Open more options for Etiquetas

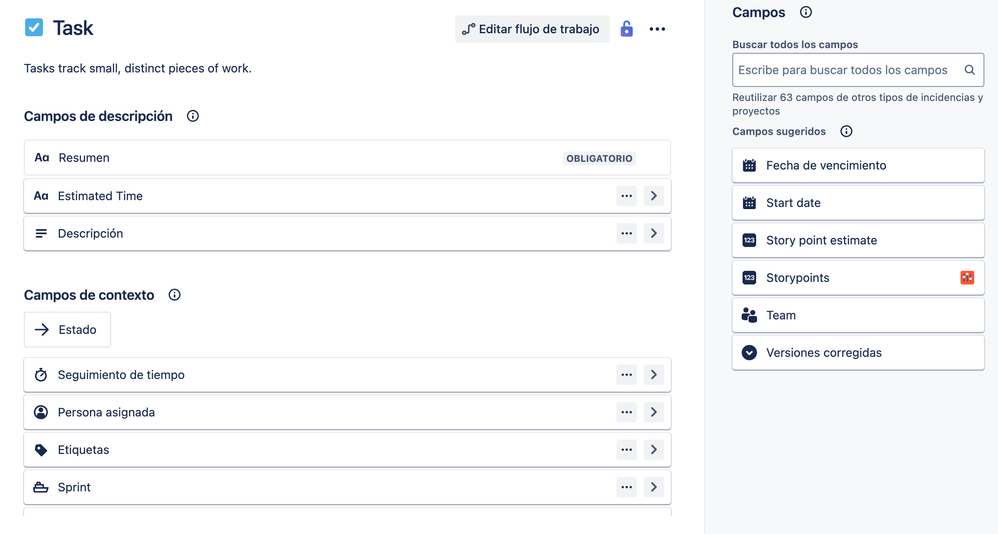click(627, 450)
